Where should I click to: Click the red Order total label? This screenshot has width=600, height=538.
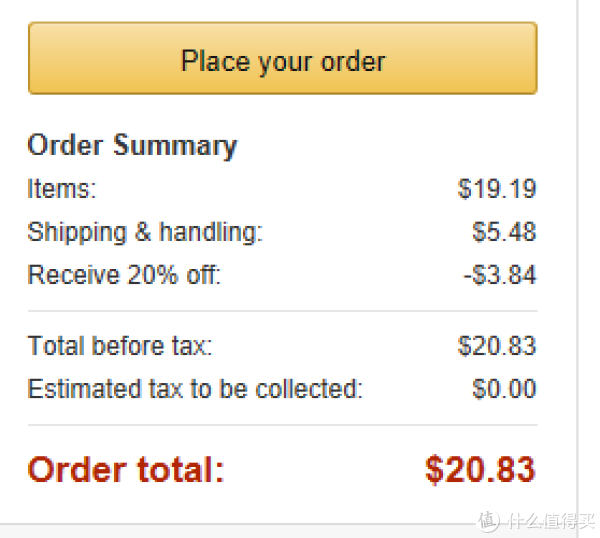pos(126,470)
